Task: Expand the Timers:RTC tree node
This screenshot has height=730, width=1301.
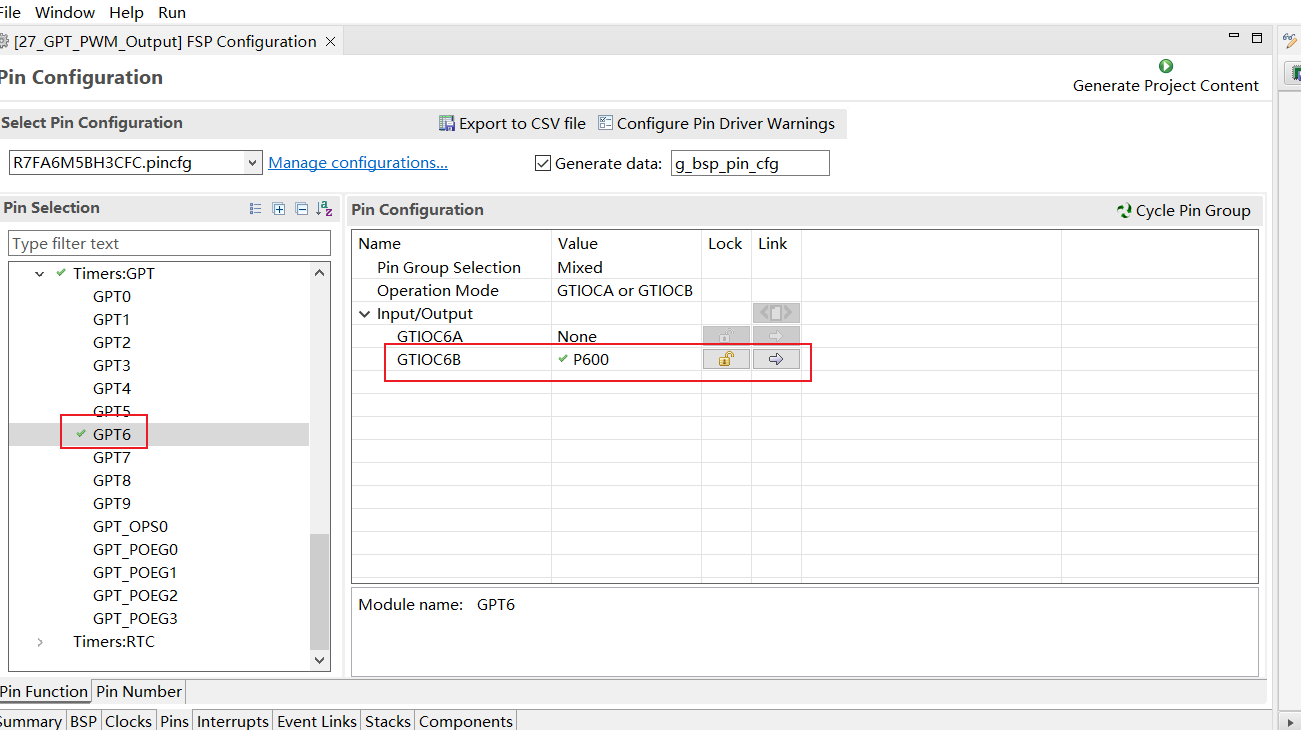Action: (x=40, y=642)
